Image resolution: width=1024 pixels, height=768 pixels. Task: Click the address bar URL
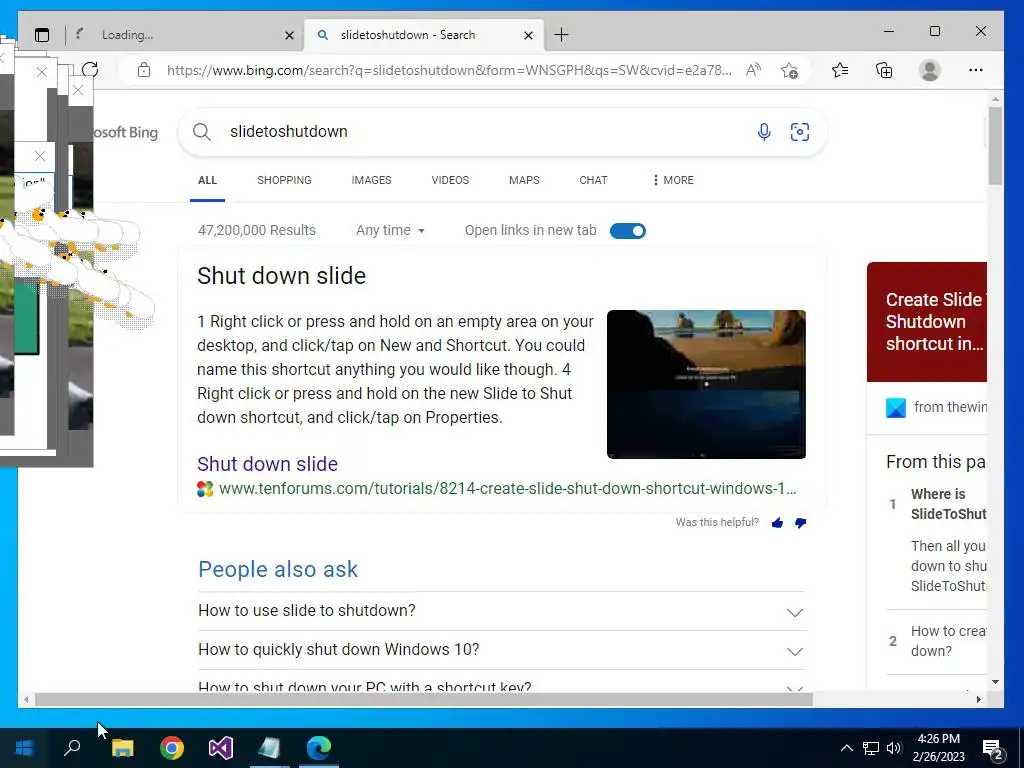click(x=449, y=70)
